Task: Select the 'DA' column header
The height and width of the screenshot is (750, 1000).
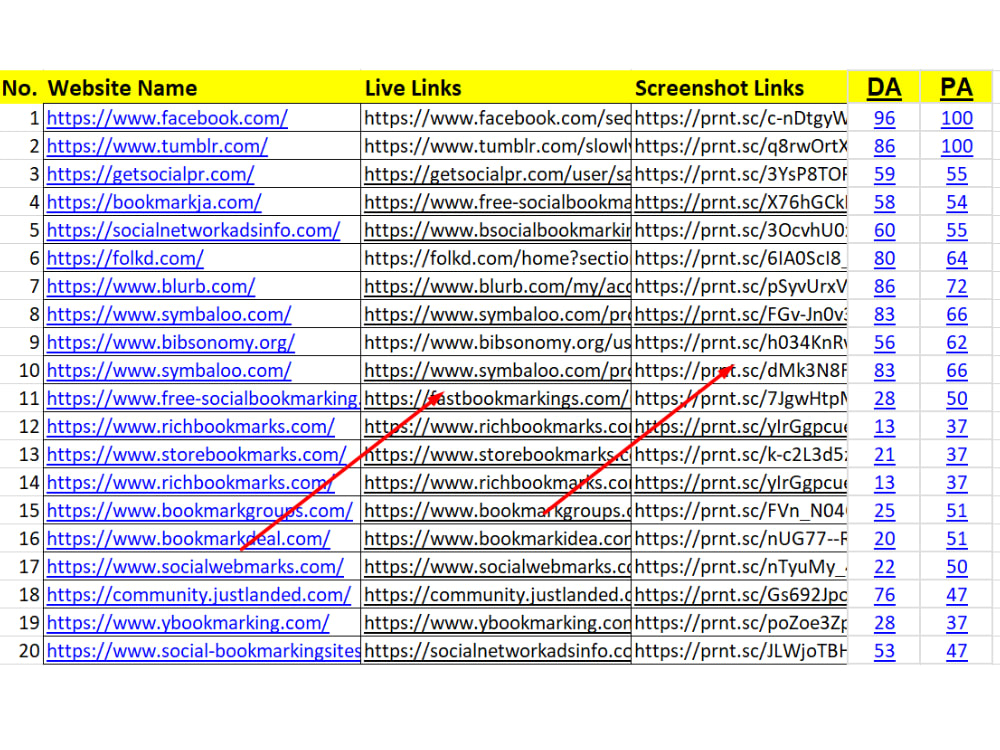Action: point(884,87)
